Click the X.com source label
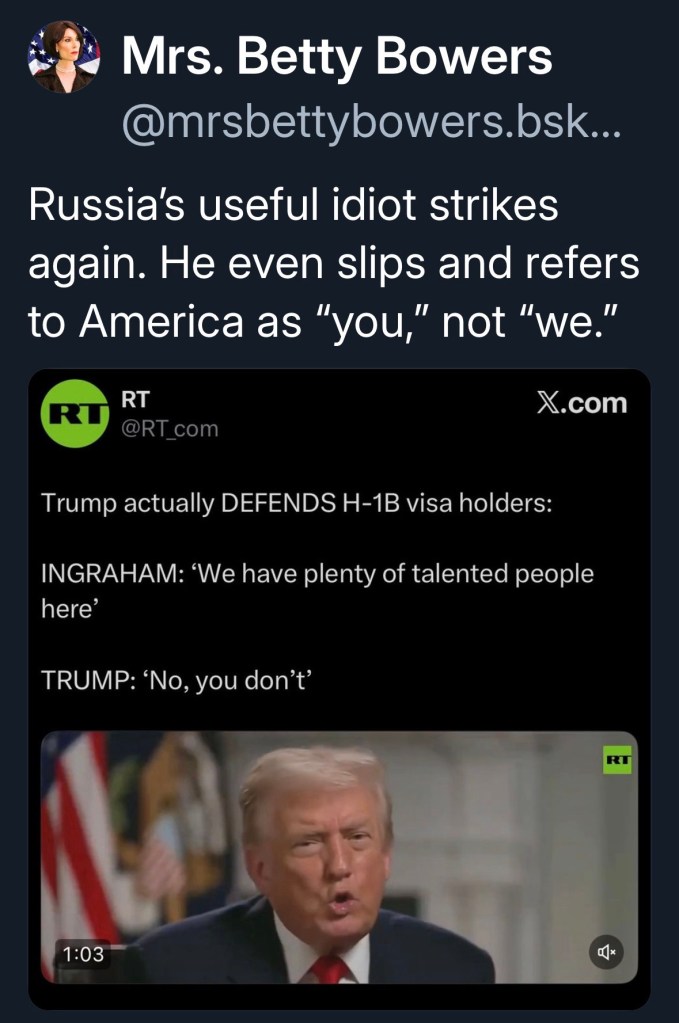This screenshot has width=679, height=1023. click(582, 403)
